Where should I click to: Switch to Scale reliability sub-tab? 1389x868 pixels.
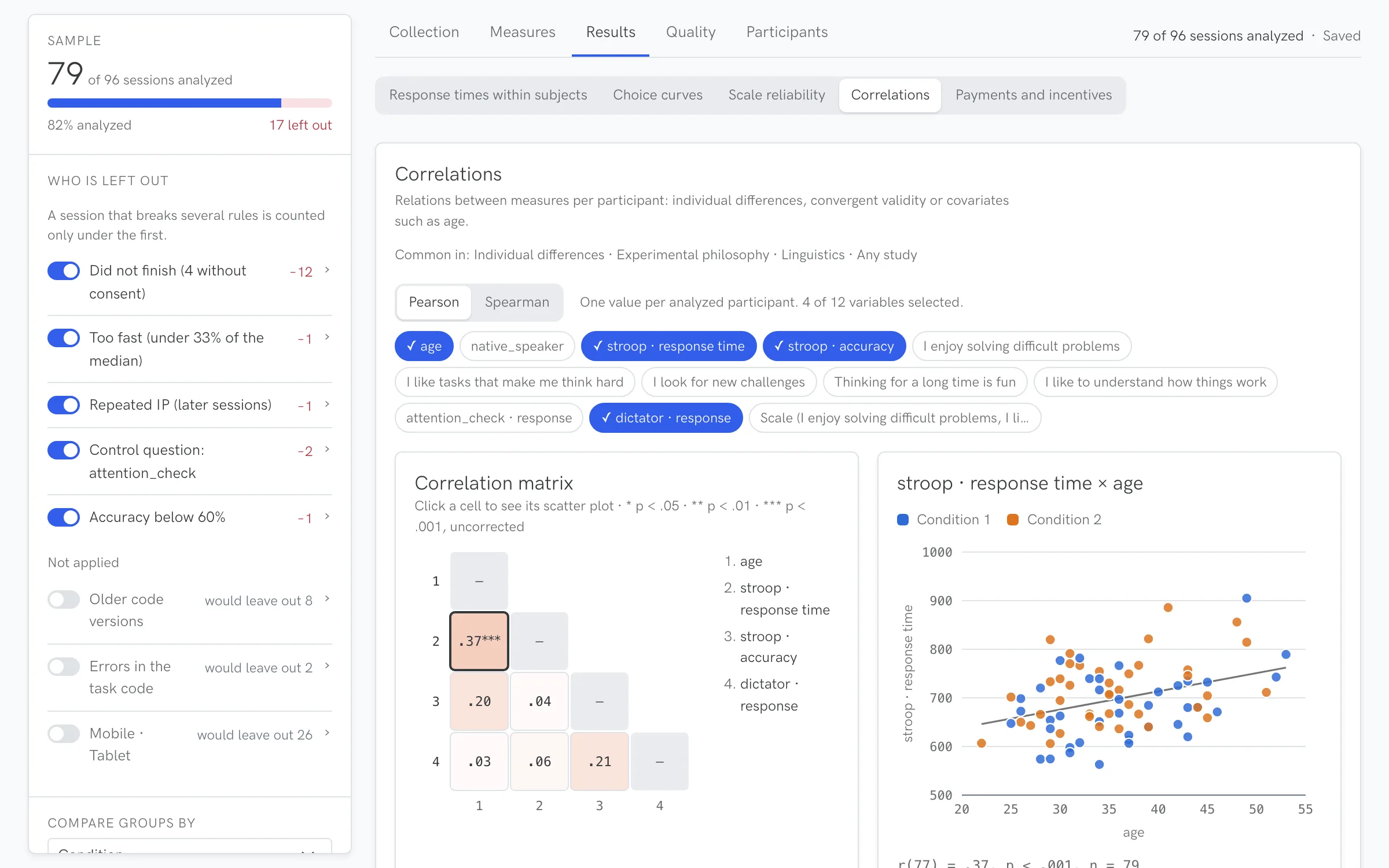(x=777, y=95)
